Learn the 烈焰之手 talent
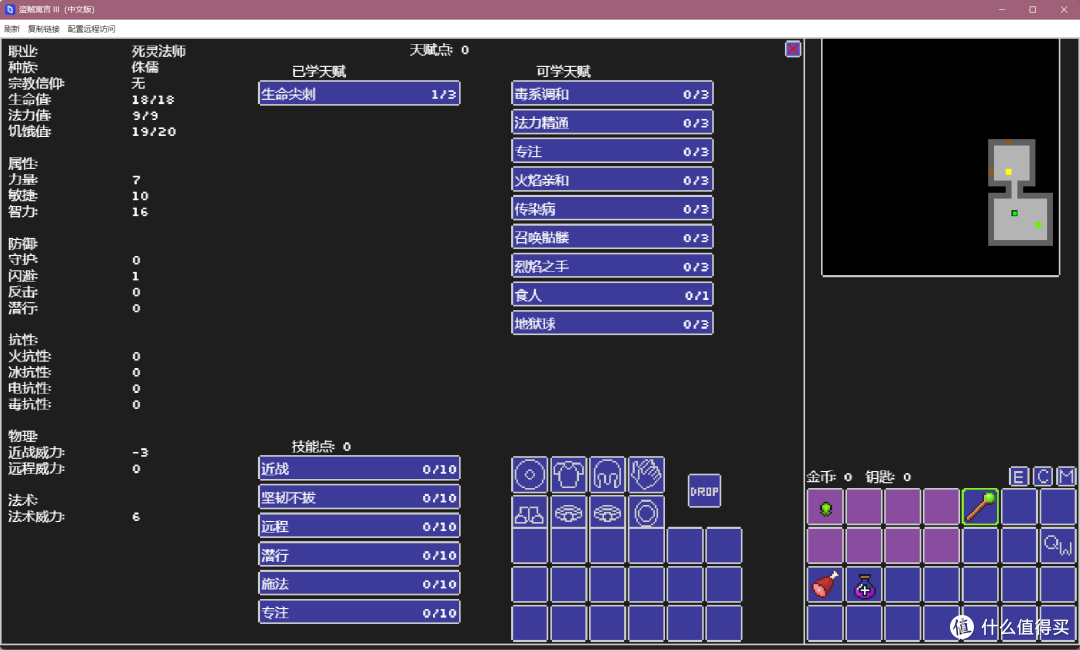The width and height of the screenshot is (1080, 650). point(612,266)
